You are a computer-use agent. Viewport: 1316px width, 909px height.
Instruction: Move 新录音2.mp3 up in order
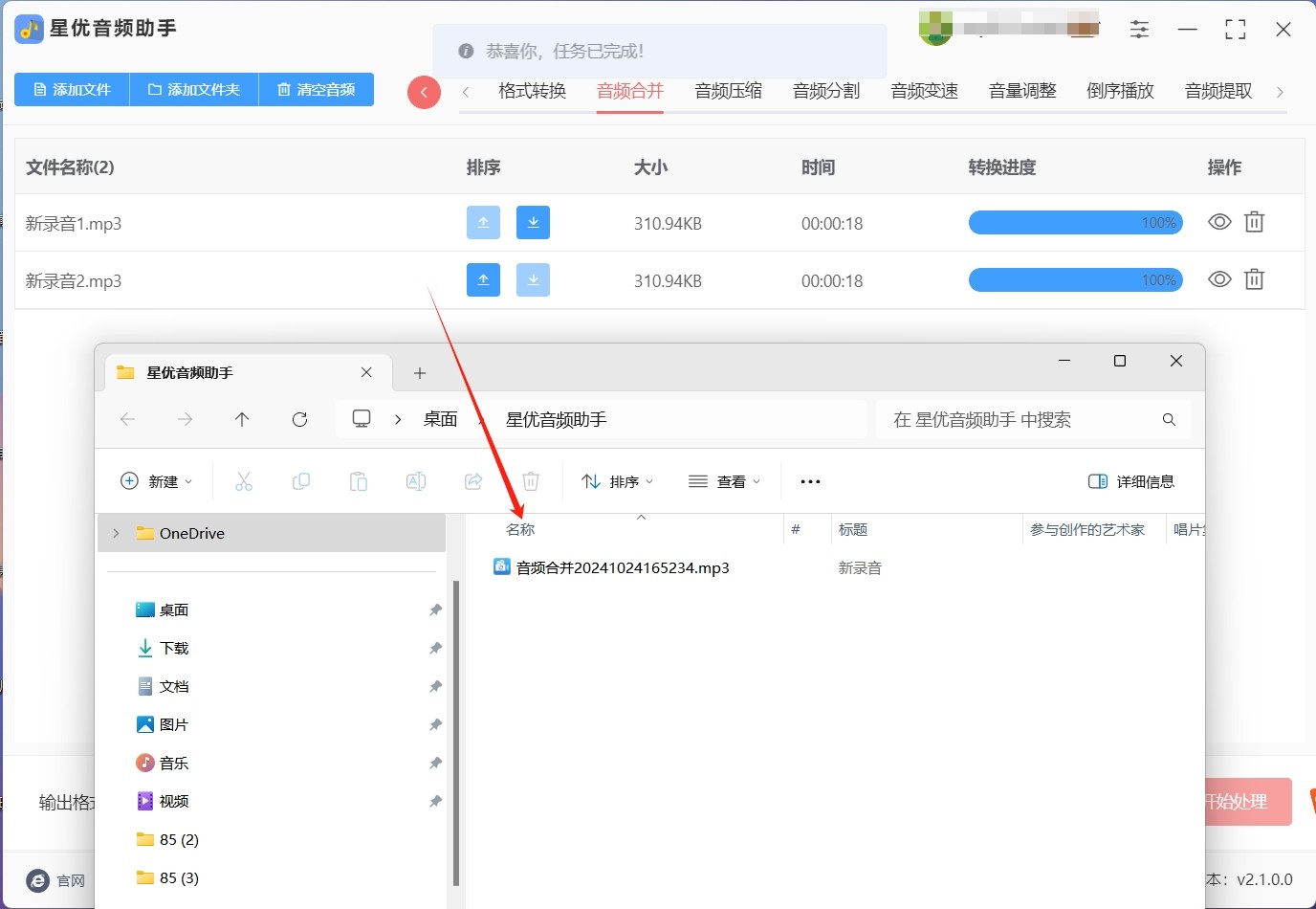[483, 280]
